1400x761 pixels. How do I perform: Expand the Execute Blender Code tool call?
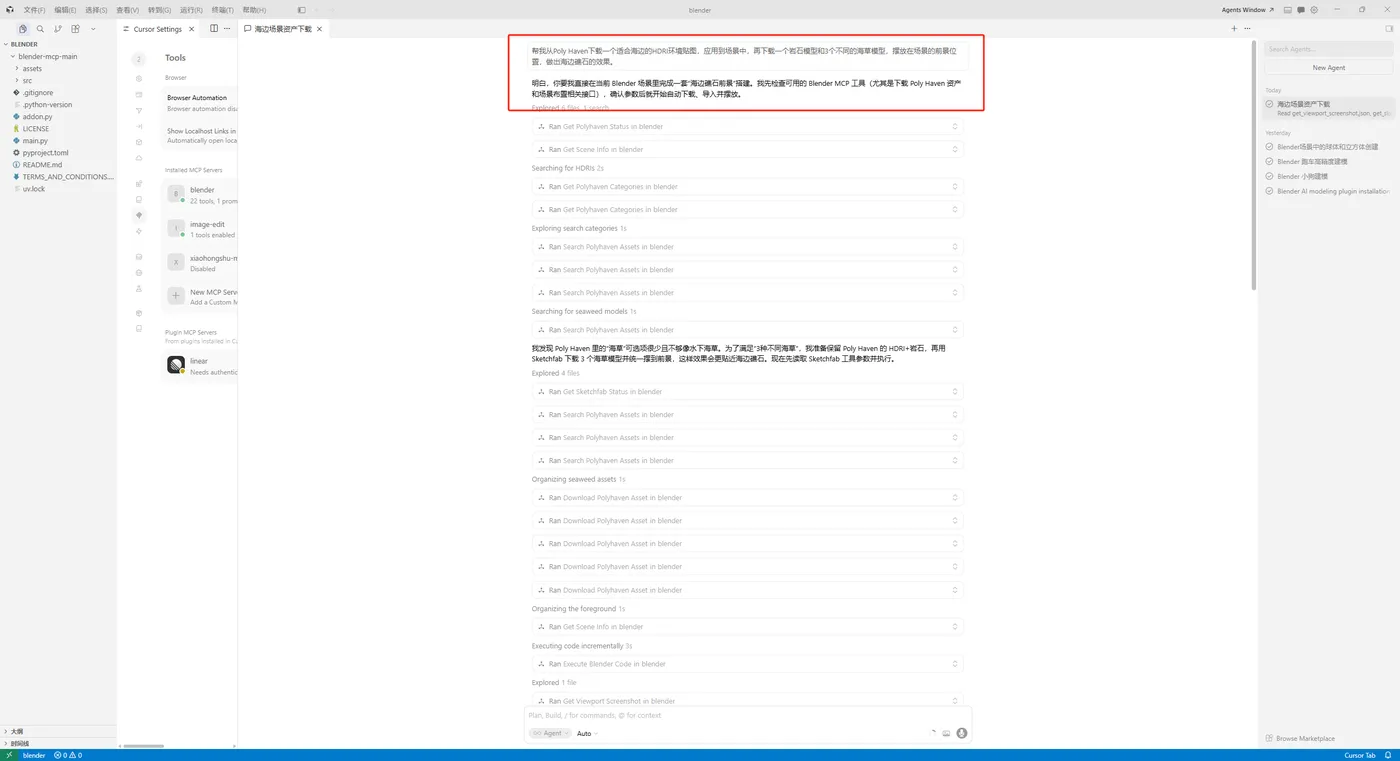tap(748, 664)
